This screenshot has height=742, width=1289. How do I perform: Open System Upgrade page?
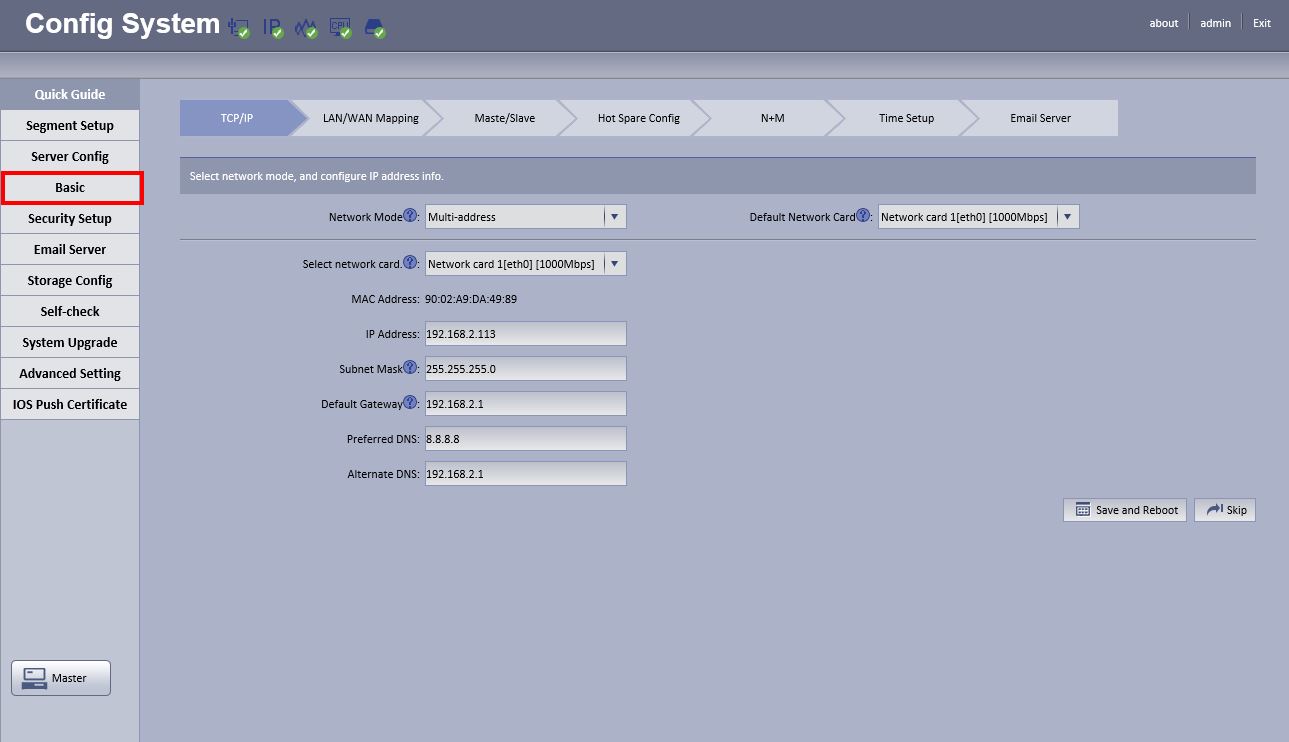click(x=70, y=343)
